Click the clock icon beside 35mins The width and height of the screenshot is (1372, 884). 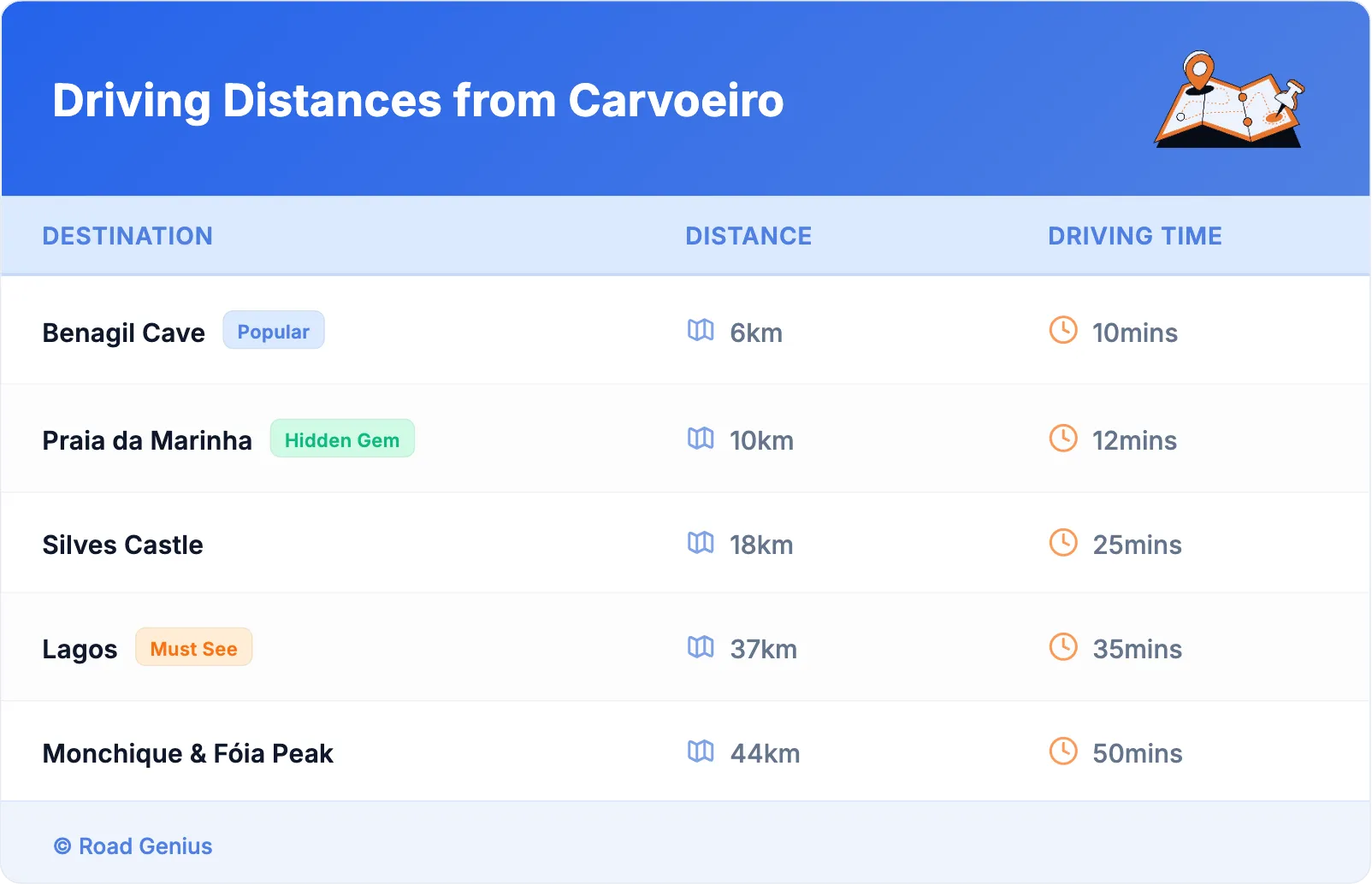[x=1063, y=647]
